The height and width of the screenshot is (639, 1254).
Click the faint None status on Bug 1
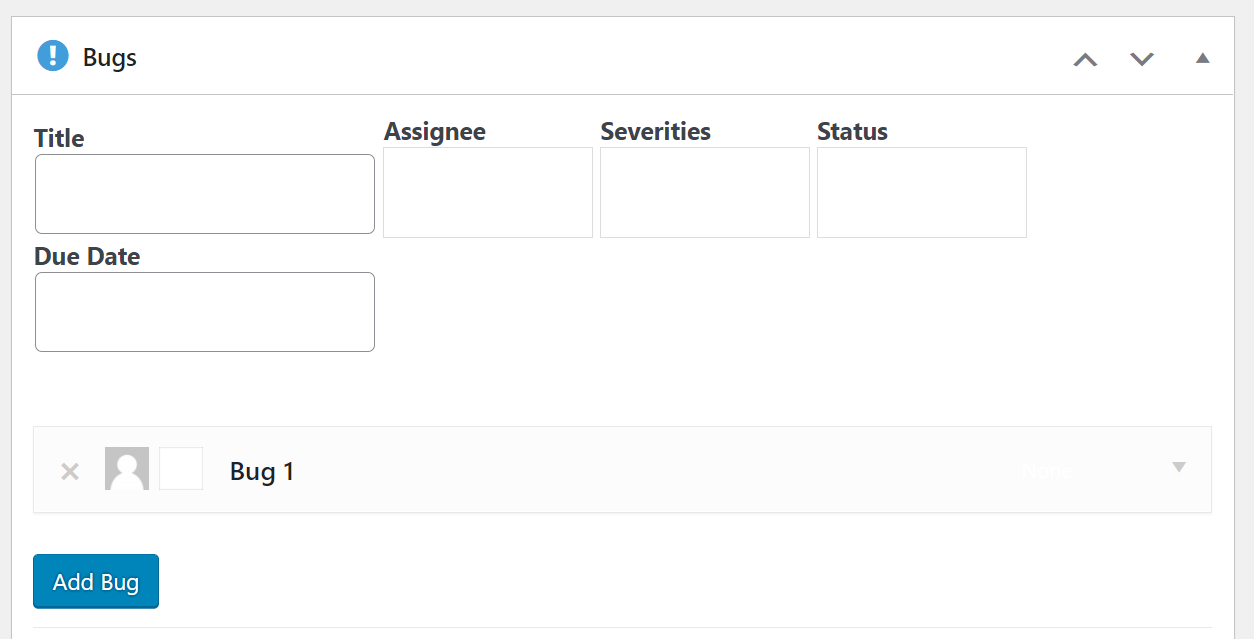1046,471
